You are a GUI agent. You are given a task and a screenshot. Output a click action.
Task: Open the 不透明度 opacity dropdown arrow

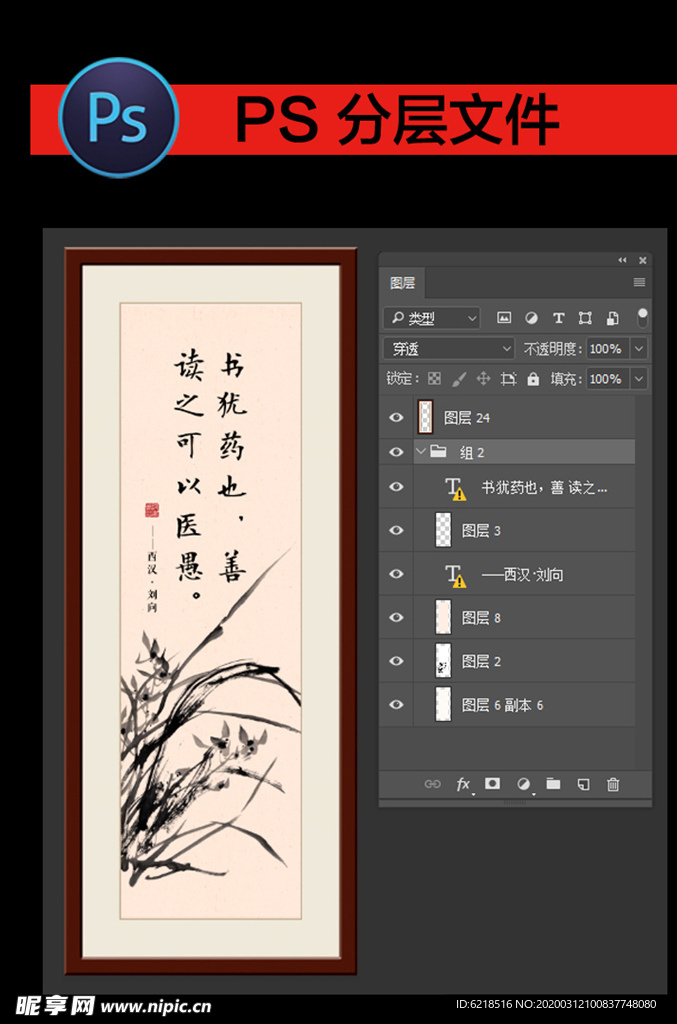point(639,349)
